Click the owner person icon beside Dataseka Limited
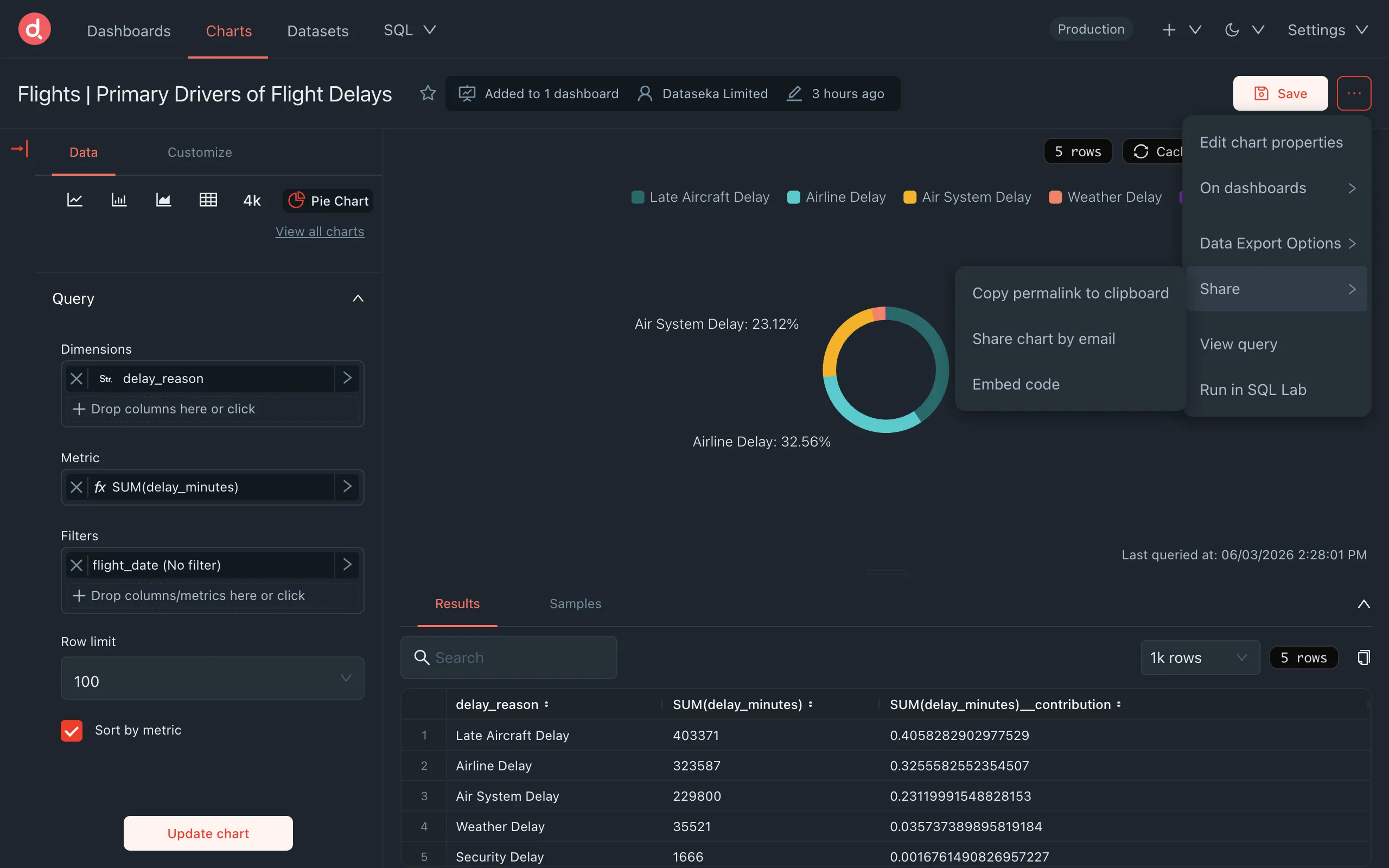 (x=645, y=93)
